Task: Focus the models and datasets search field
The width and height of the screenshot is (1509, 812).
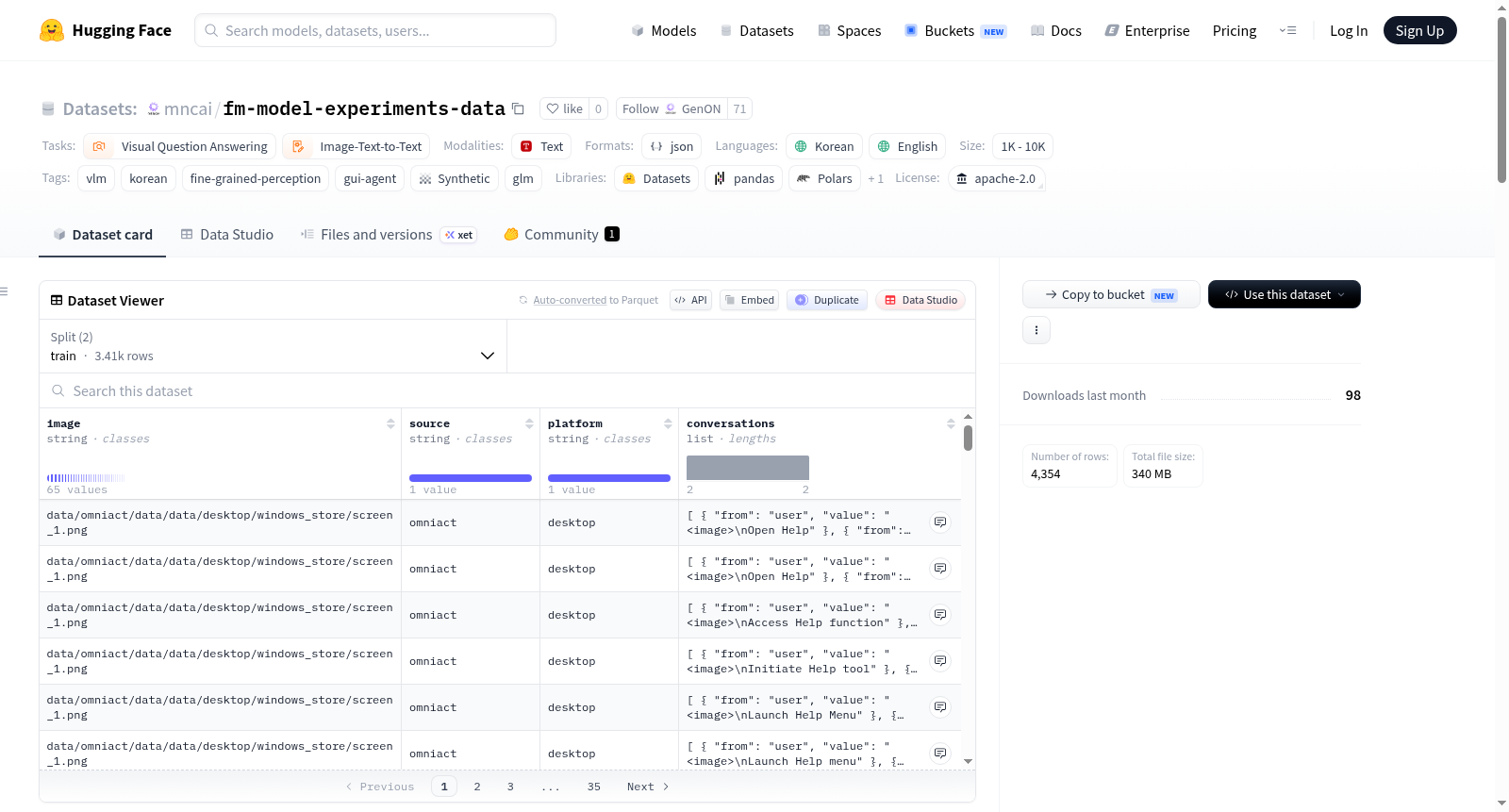Action: point(375,30)
